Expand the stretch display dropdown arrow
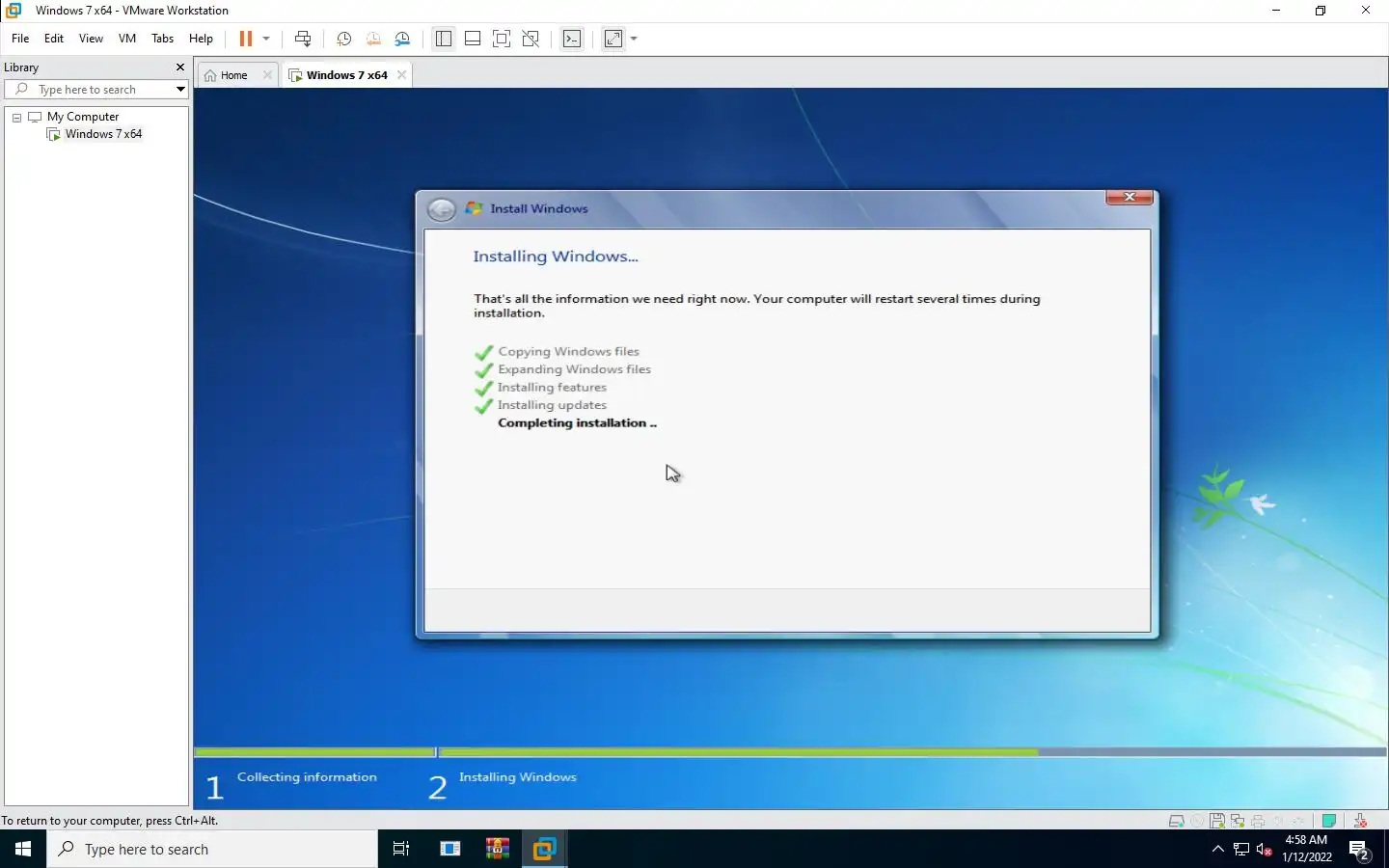Screen dimensions: 1389x868 (634, 39)
